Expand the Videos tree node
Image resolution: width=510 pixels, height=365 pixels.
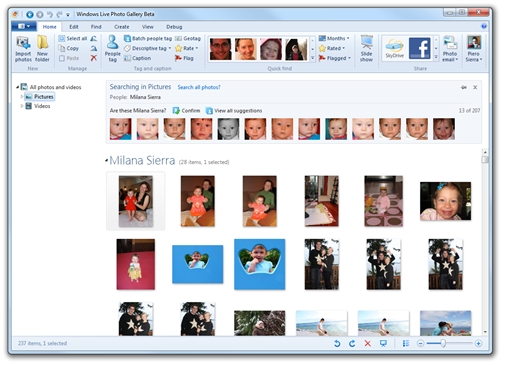click(x=22, y=106)
